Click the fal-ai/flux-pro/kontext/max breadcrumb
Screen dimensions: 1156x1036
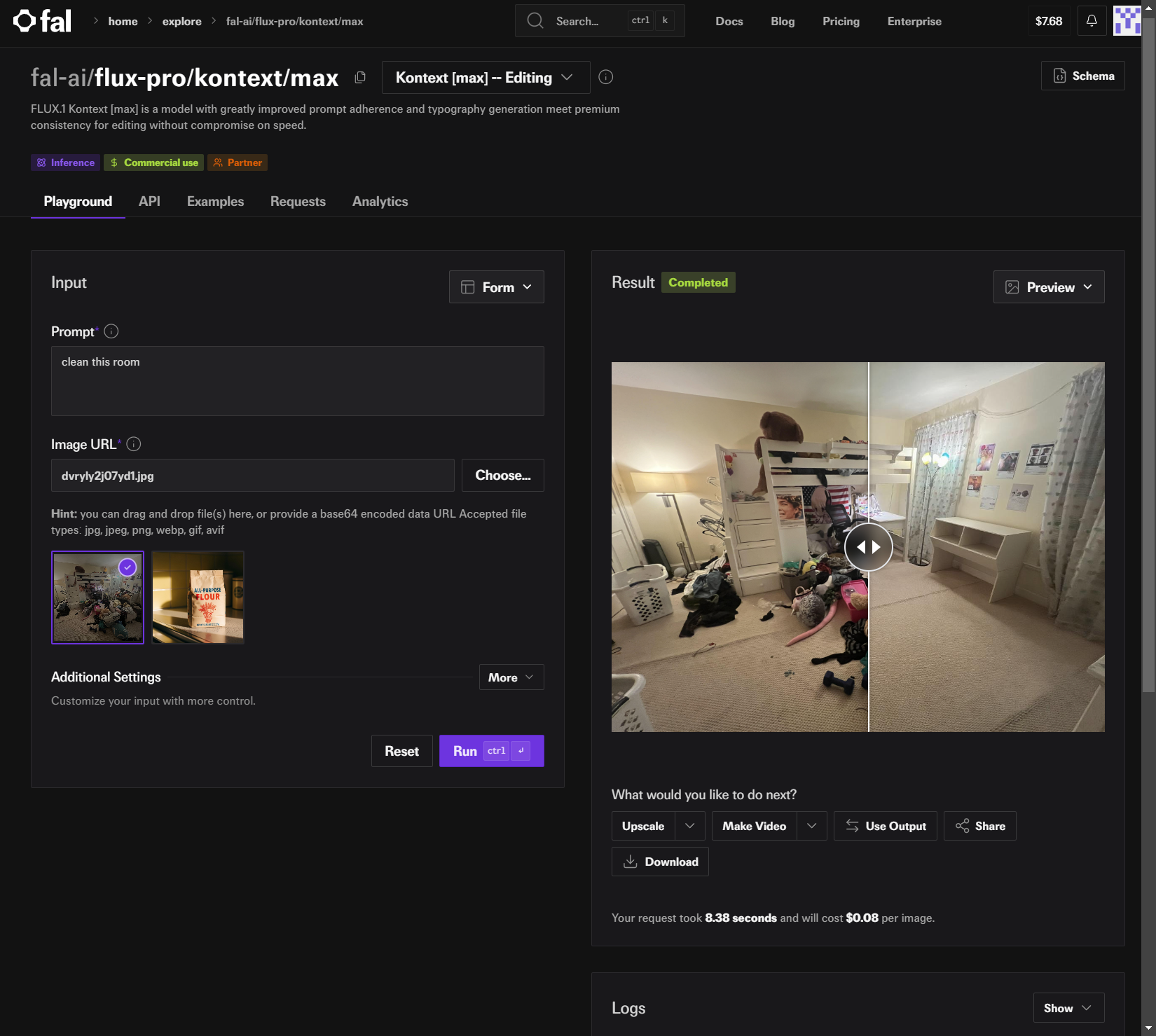pyautogui.click(x=294, y=21)
